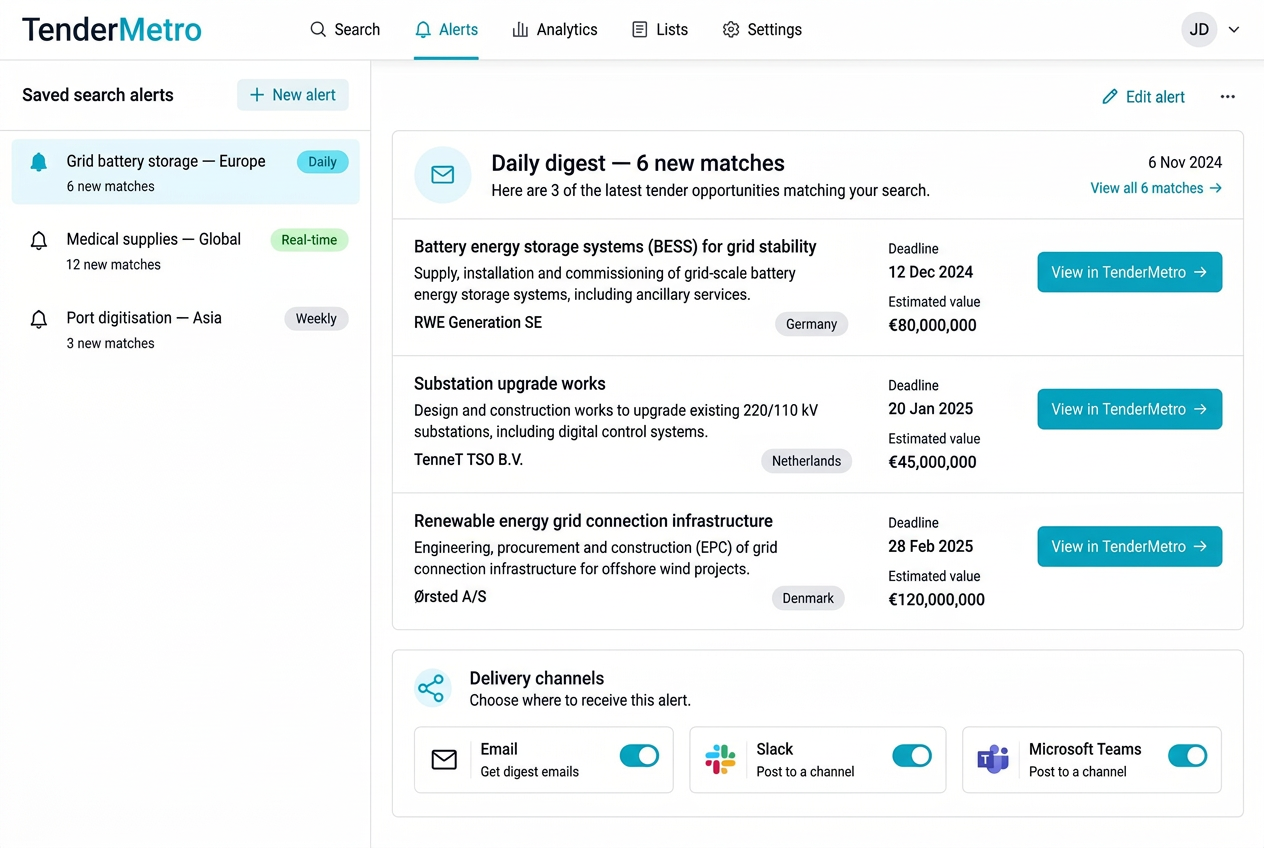
Task: Click the 12 Dec 2024 deadline
Action: pos(930,272)
